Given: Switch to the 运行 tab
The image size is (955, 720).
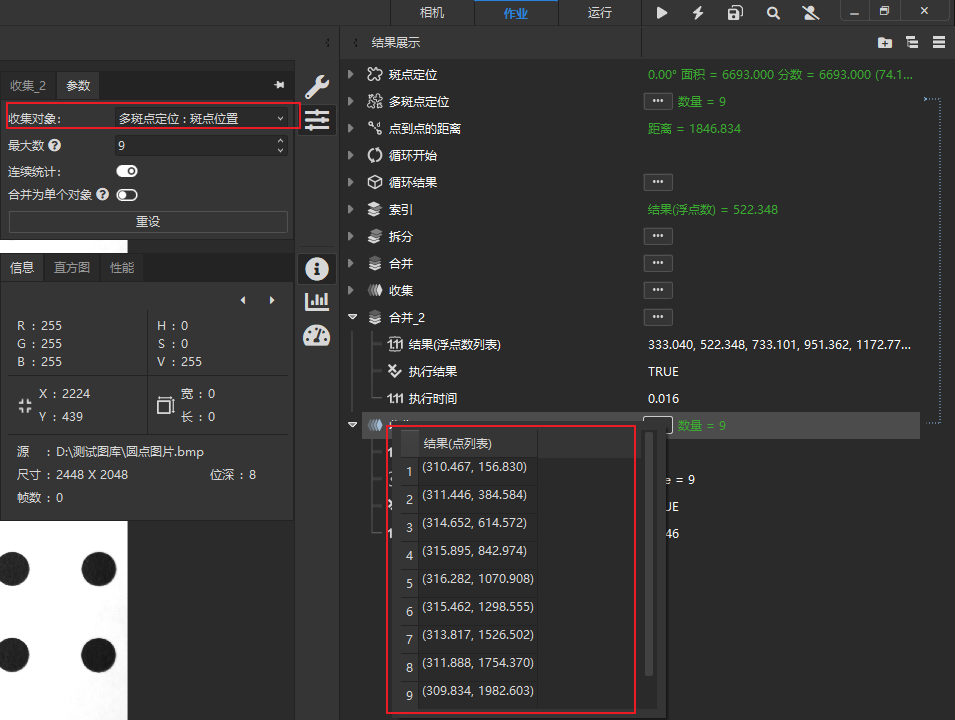Looking at the screenshot, I should click(599, 13).
